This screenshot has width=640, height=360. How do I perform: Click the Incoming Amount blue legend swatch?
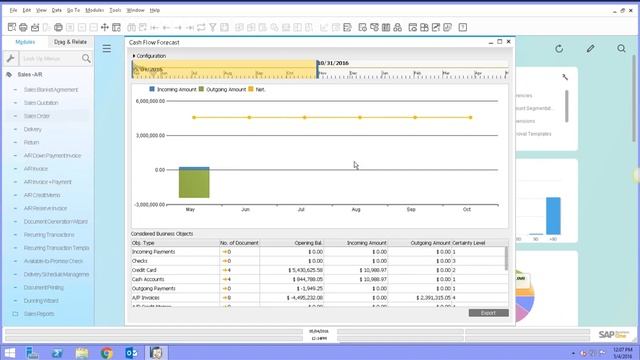click(x=152, y=89)
